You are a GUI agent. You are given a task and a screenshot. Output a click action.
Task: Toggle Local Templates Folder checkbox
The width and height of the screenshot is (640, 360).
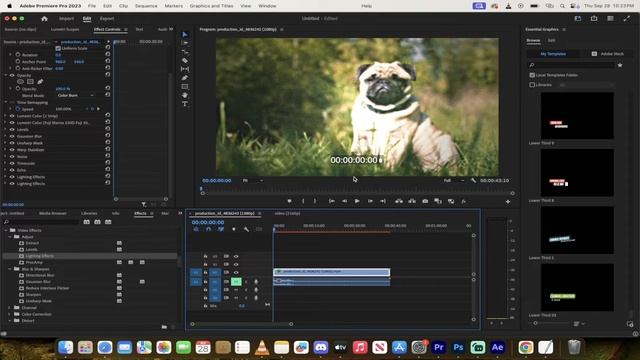pyautogui.click(x=532, y=75)
